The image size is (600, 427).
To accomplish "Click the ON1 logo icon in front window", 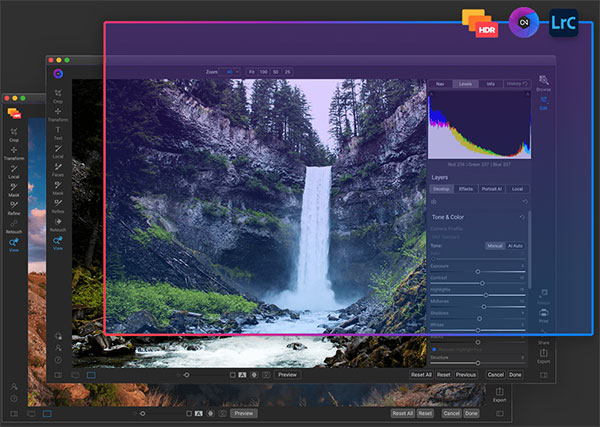I will 58,73.
